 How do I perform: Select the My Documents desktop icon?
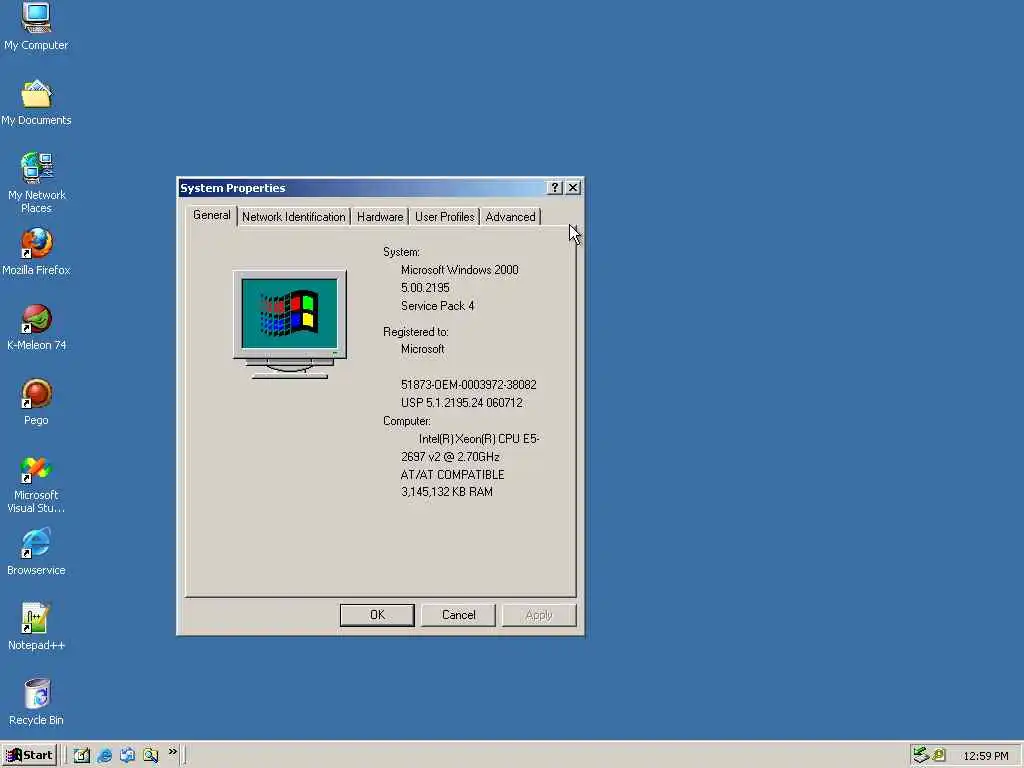[36, 103]
